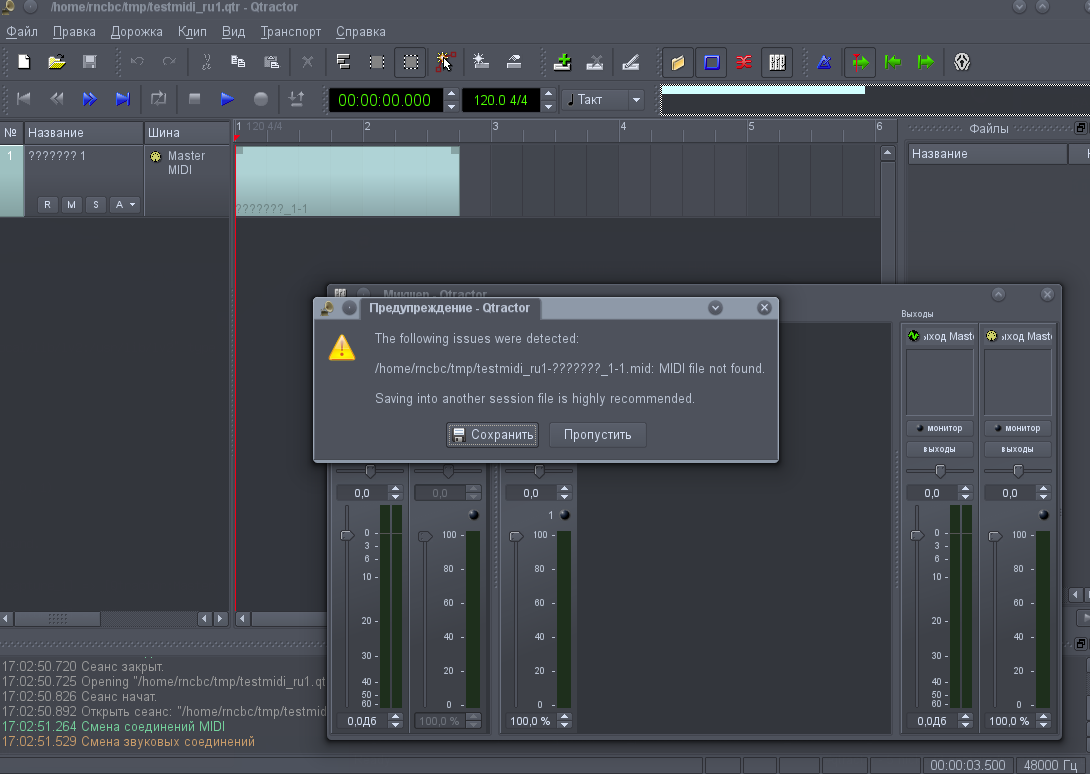
Task: Open the Правка menu
Action: (x=74, y=32)
